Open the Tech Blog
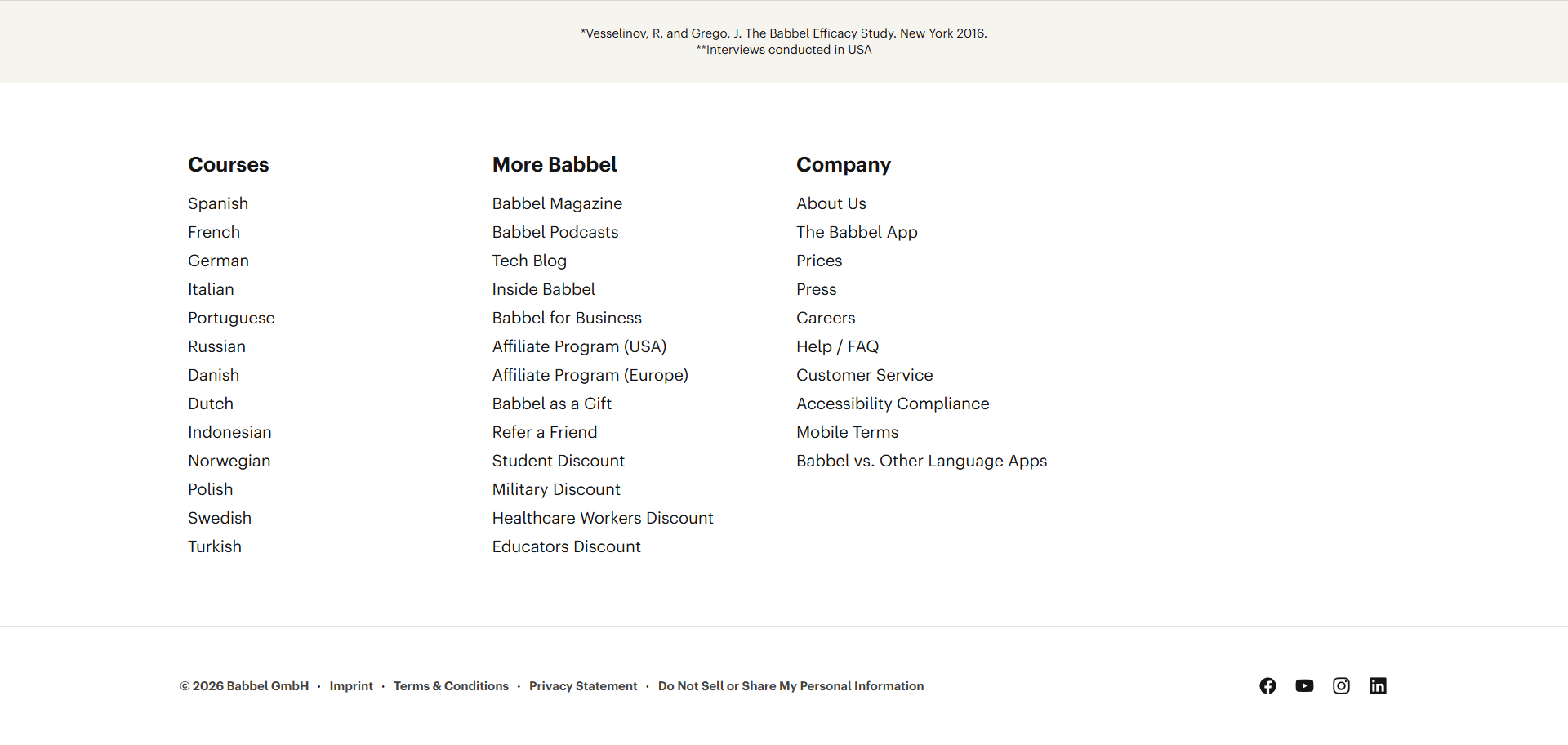The width and height of the screenshot is (1568, 745). point(529,261)
